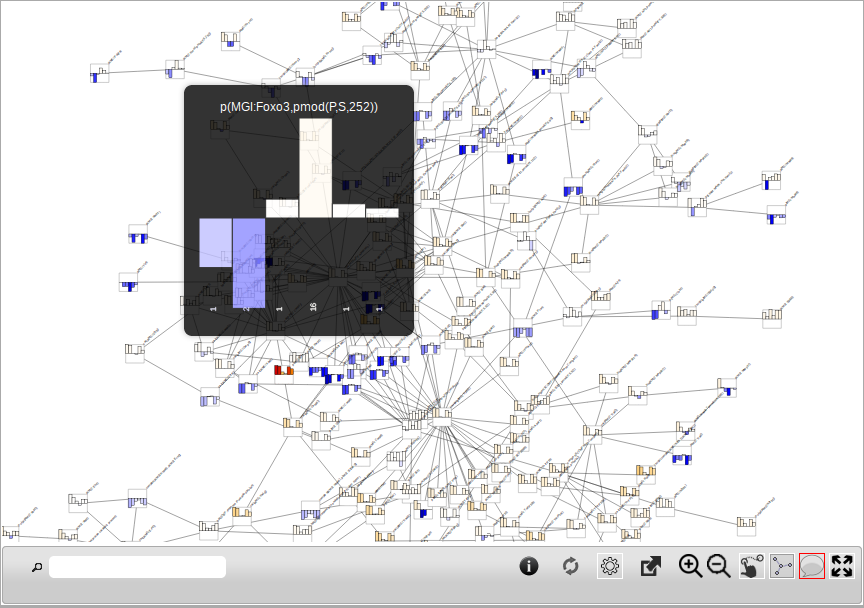Zoom in with the plus magnifier

[x=690, y=566]
